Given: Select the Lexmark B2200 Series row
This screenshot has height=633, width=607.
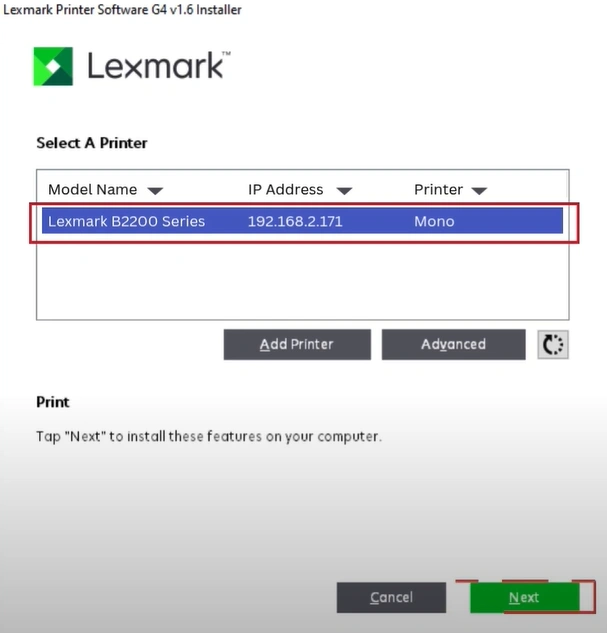Looking at the screenshot, I should click(302, 221).
